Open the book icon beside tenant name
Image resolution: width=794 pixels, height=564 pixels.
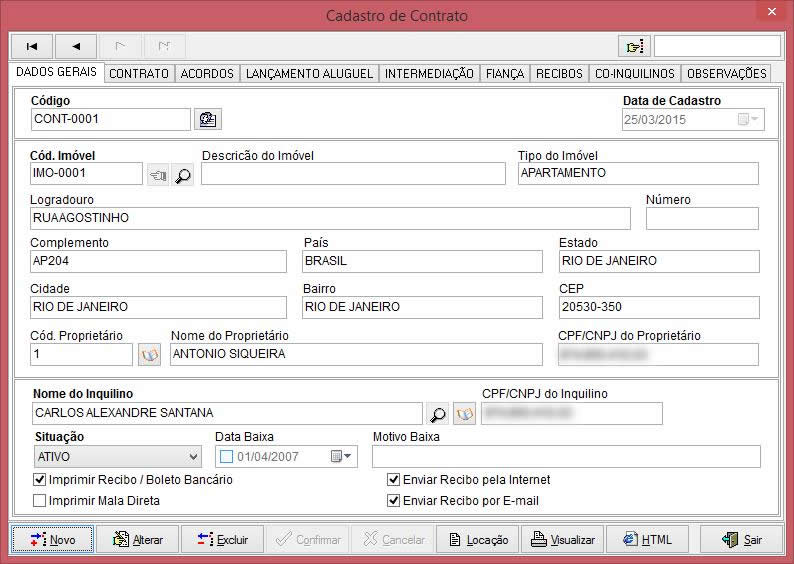[464, 413]
